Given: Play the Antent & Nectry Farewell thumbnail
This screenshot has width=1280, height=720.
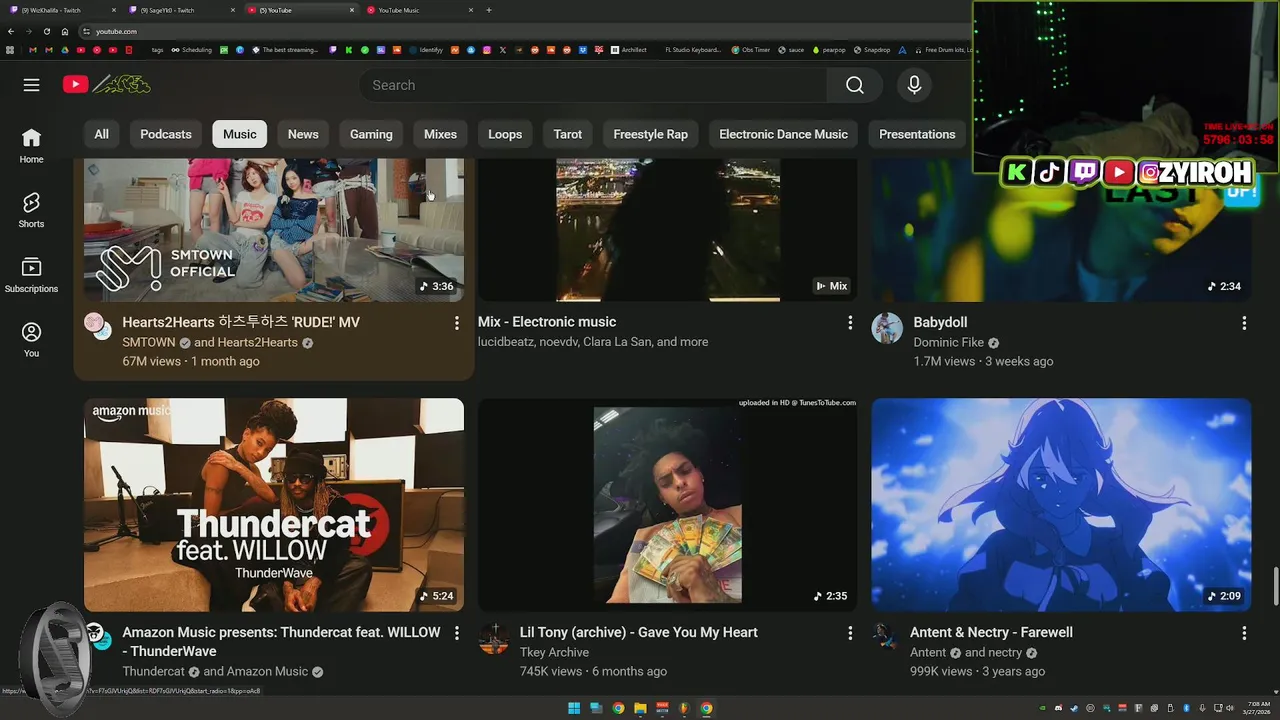Looking at the screenshot, I should tap(1061, 505).
